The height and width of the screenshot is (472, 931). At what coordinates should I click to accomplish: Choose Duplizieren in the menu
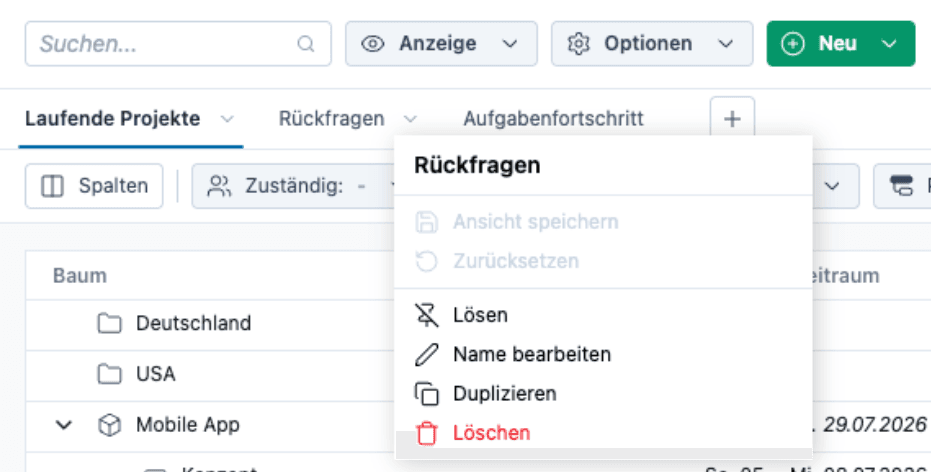click(x=603, y=394)
